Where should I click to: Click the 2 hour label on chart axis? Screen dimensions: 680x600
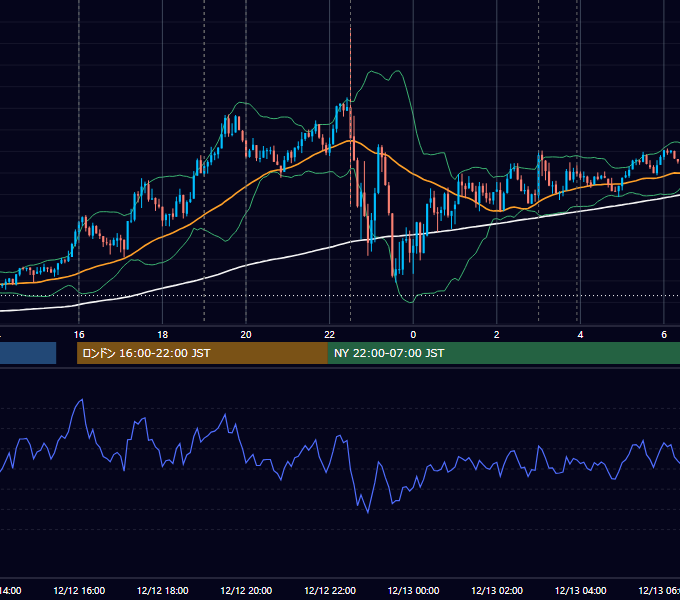point(497,334)
